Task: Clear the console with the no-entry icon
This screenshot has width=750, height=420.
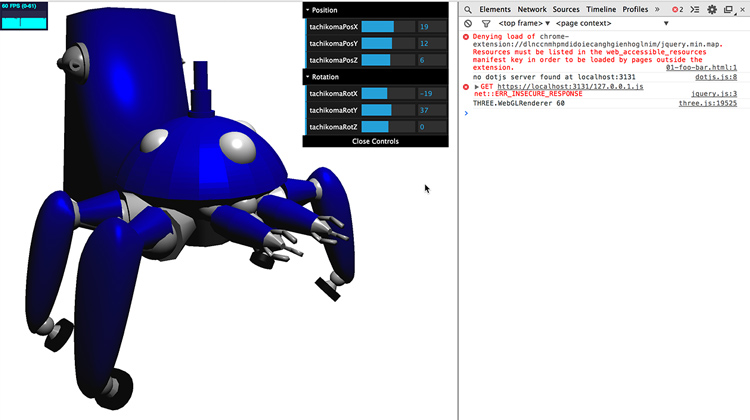Action: pyautogui.click(x=468, y=23)
